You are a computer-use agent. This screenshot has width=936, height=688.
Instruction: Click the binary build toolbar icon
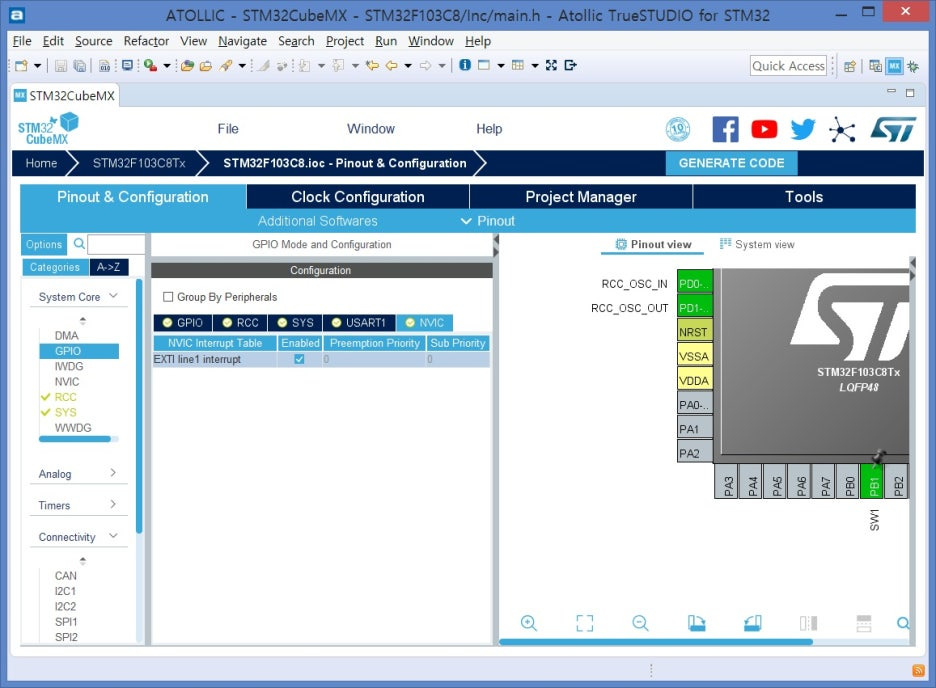pos(104,66)
